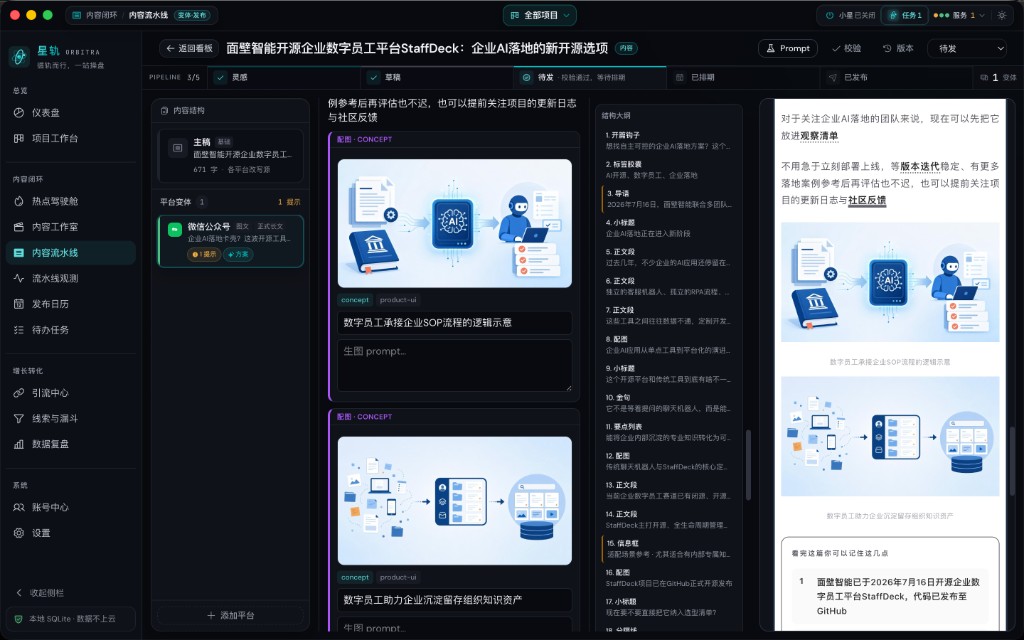Image resolution: width=1024 pixels, height=640 pixels.
Task: Open 线索与漏斗 funnel in sidebar
Action: tap(71, 418)
